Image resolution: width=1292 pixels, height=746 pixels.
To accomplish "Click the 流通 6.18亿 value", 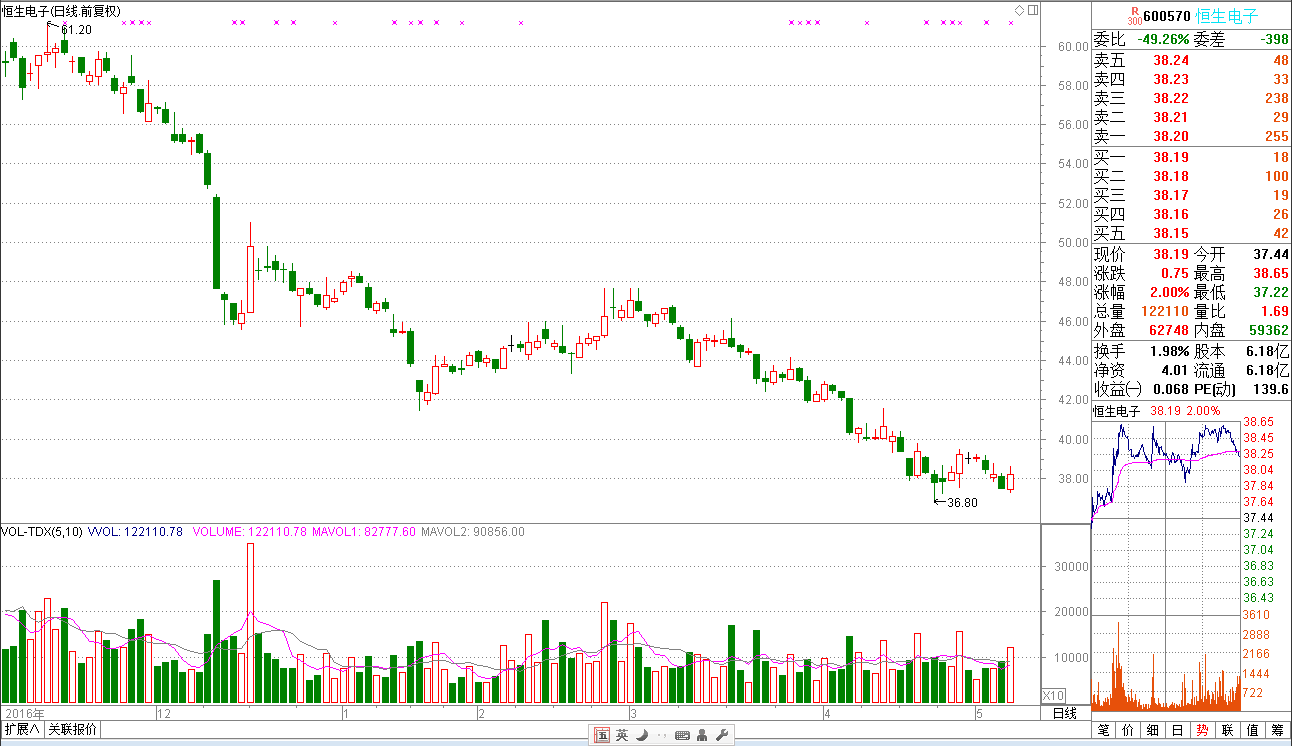I will tap(1267, 370).
